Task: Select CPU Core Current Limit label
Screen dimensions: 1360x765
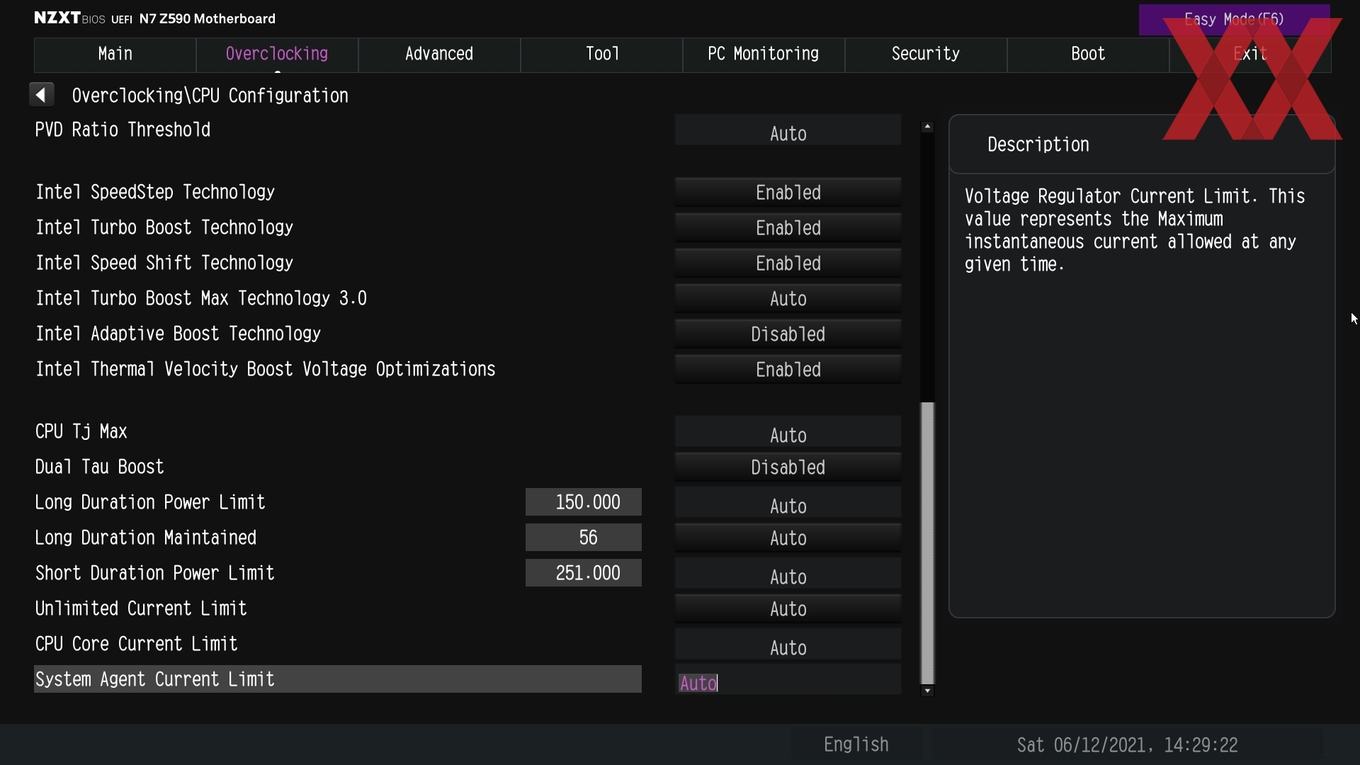Action: click(x=136, y=644)
